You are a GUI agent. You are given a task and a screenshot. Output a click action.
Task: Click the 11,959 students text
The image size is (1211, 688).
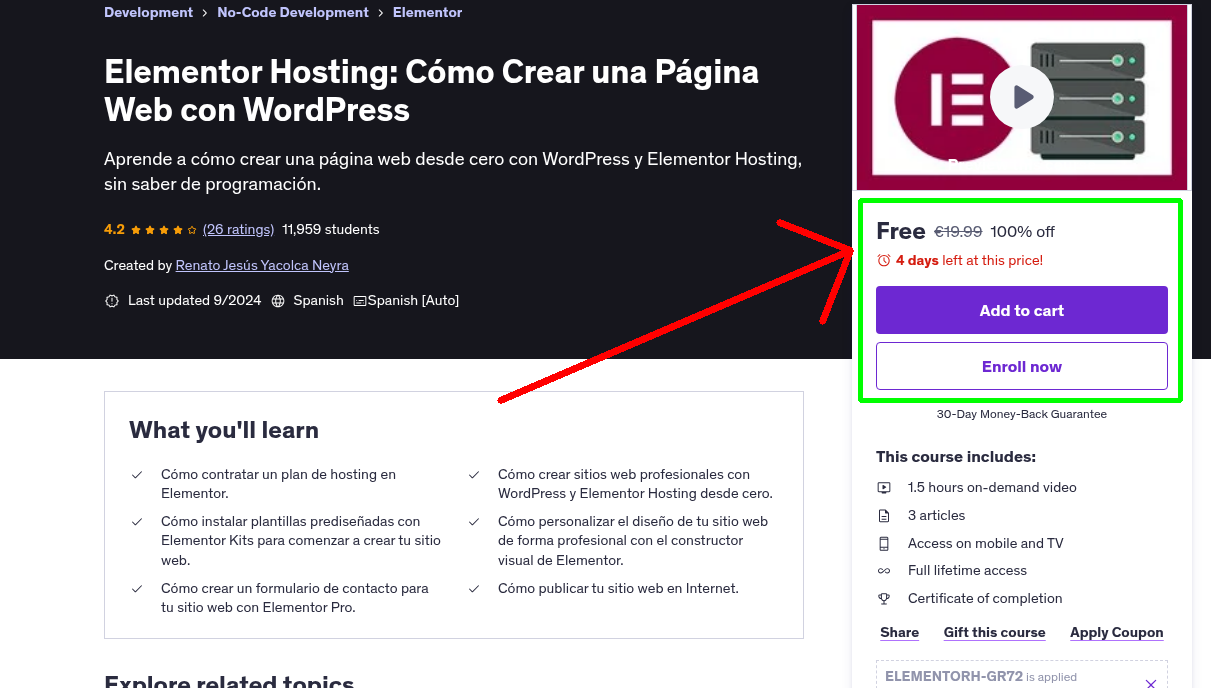pos(331,229)
